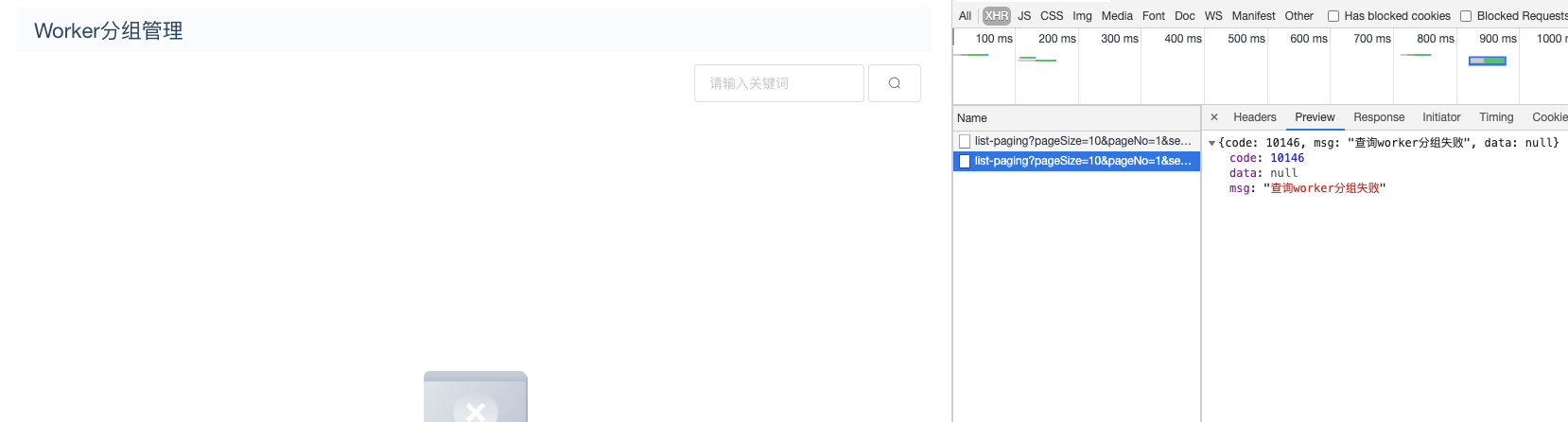
Task: Click the search magnifier button
Action: [x=894, y=83]
